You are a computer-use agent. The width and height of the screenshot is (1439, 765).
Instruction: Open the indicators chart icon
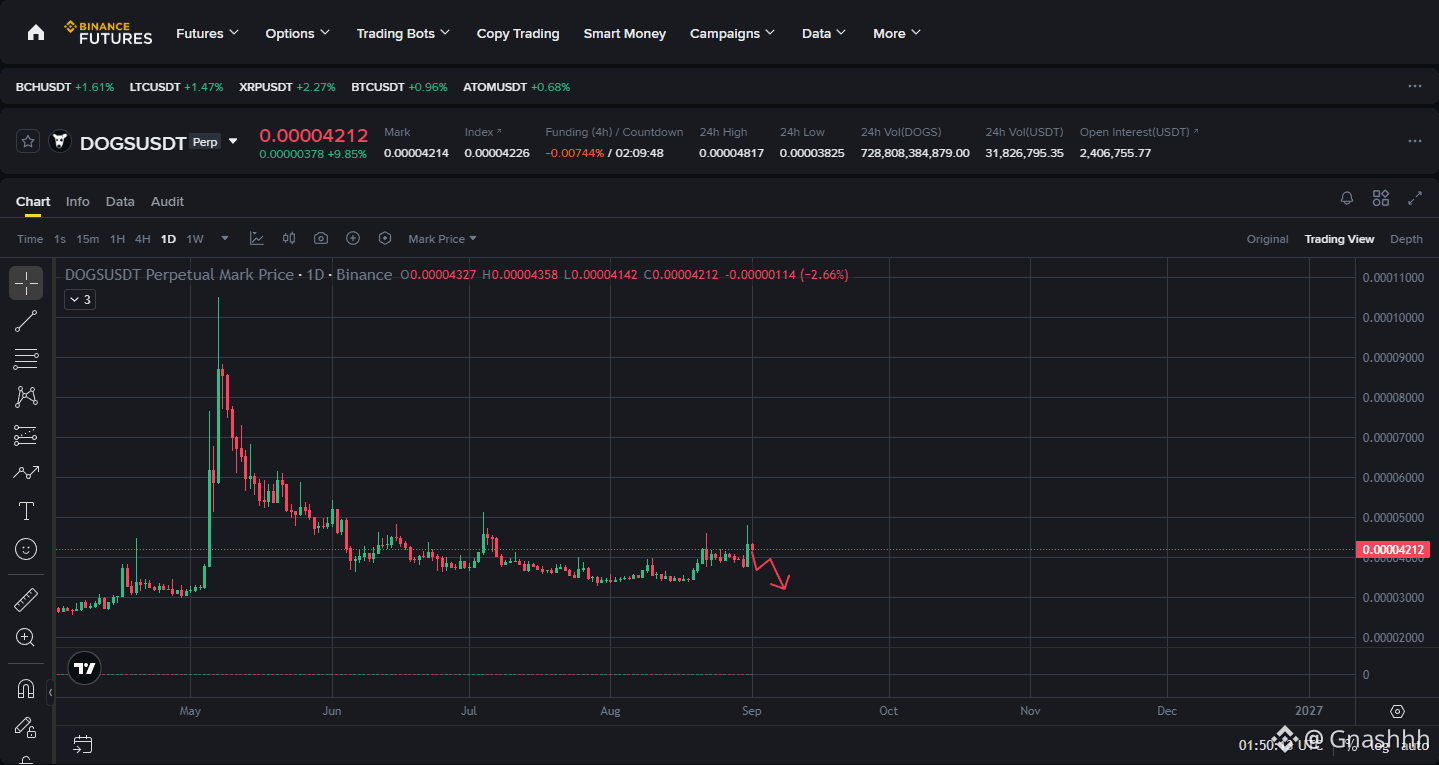point(257,238)
